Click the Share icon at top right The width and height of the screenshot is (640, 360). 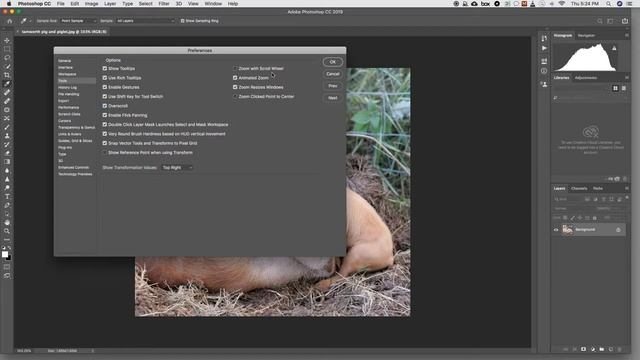point(625,21)
